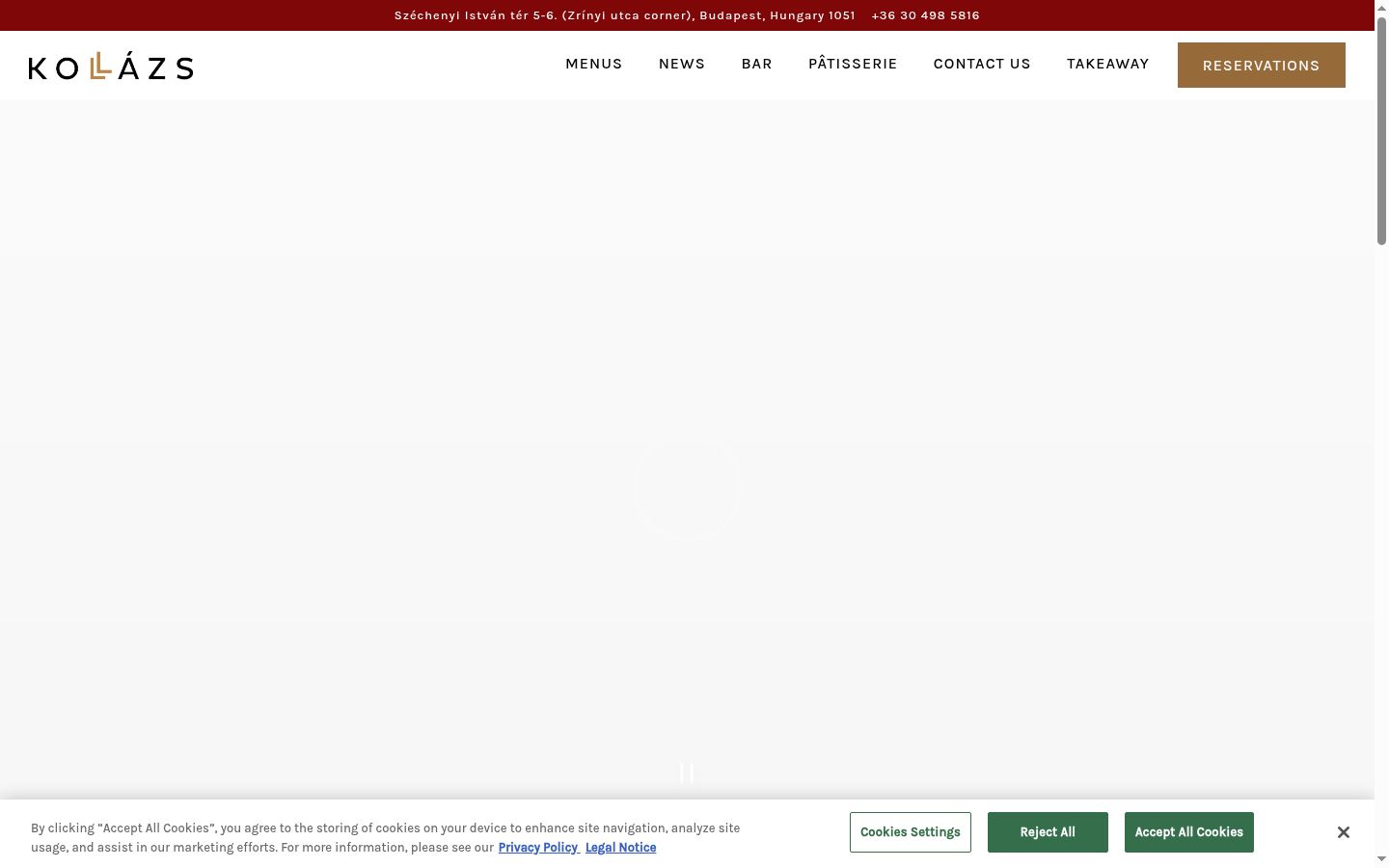Click the Reservations button

(1262, 66)
